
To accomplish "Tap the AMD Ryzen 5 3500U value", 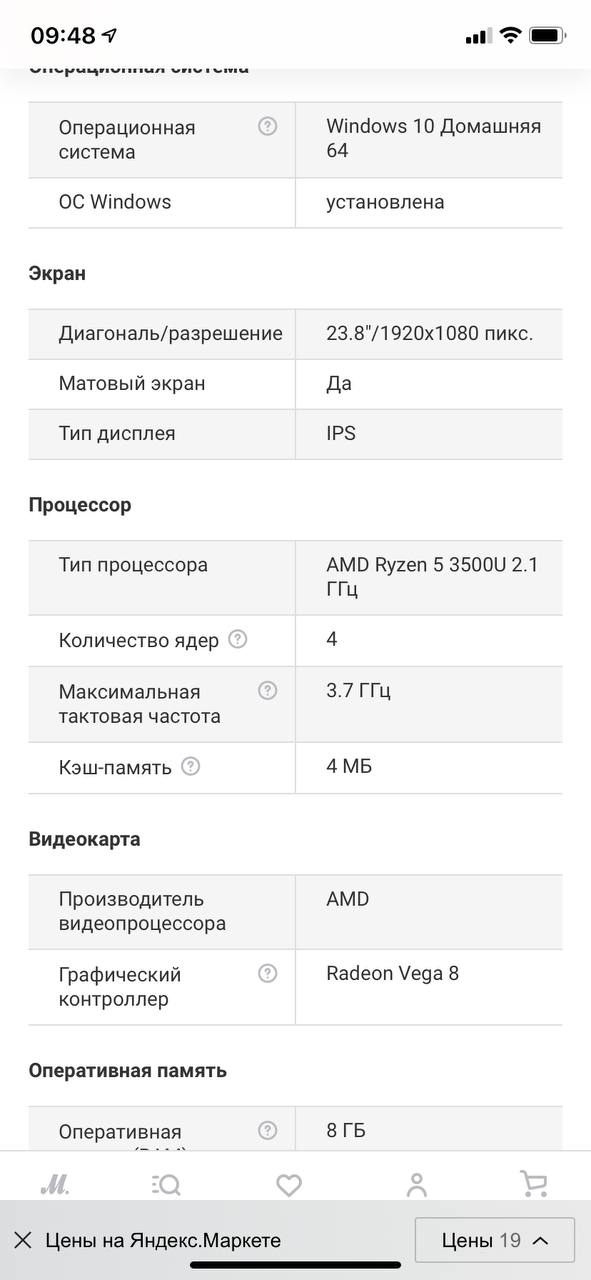I will [432, 577].
